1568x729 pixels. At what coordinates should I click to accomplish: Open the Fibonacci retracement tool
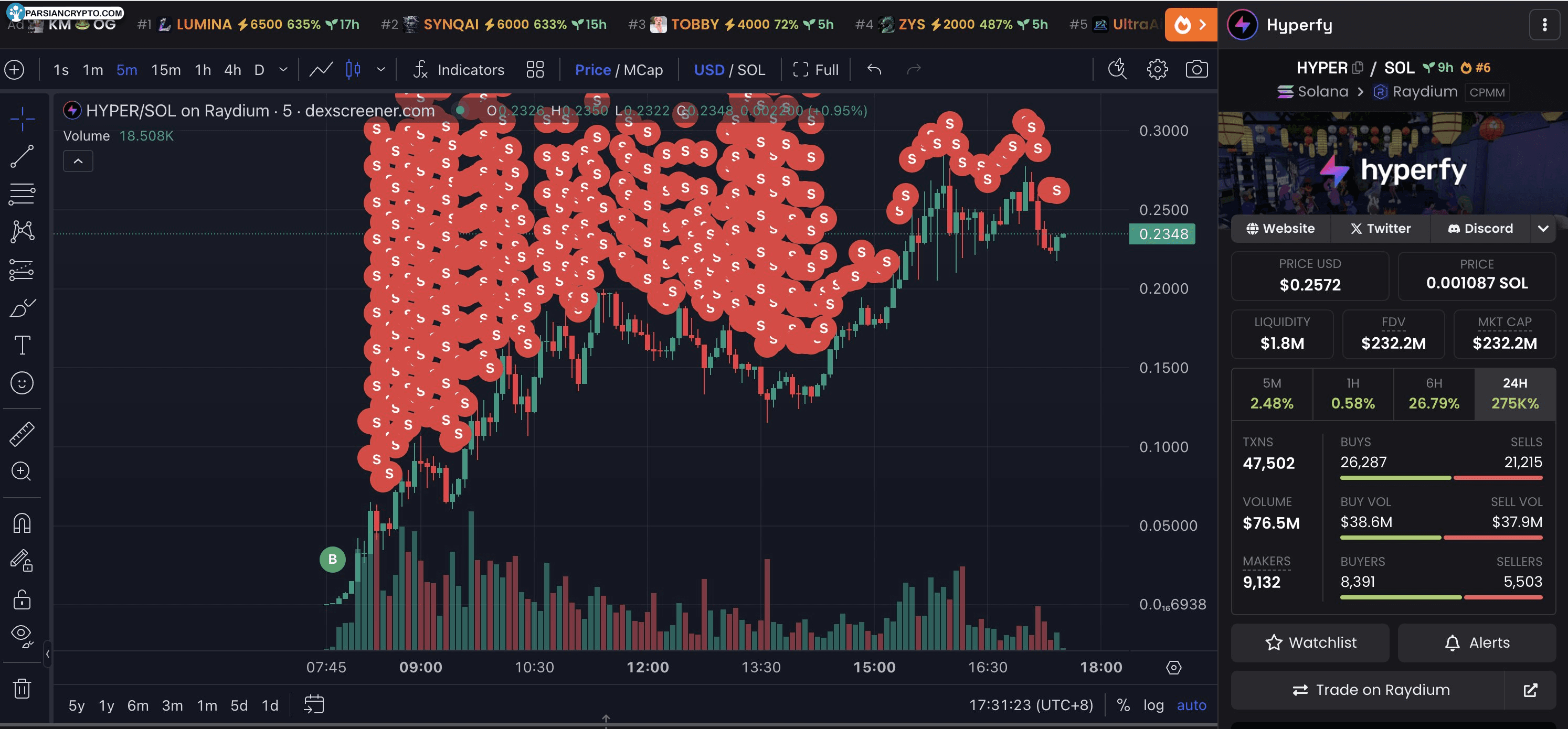(22, 194)
